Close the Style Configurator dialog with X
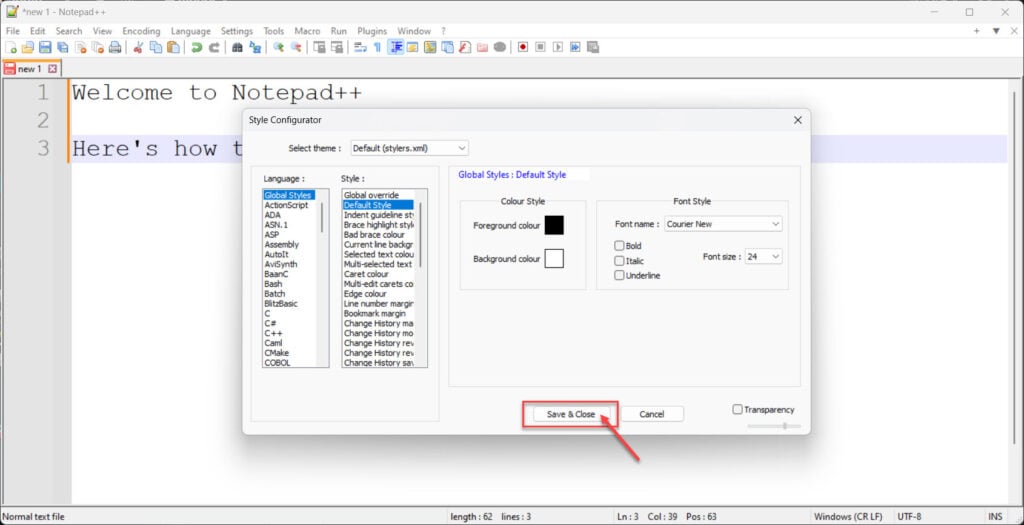Image resolution: width=1024 pixels, height=525 pixels. [797, 120]
